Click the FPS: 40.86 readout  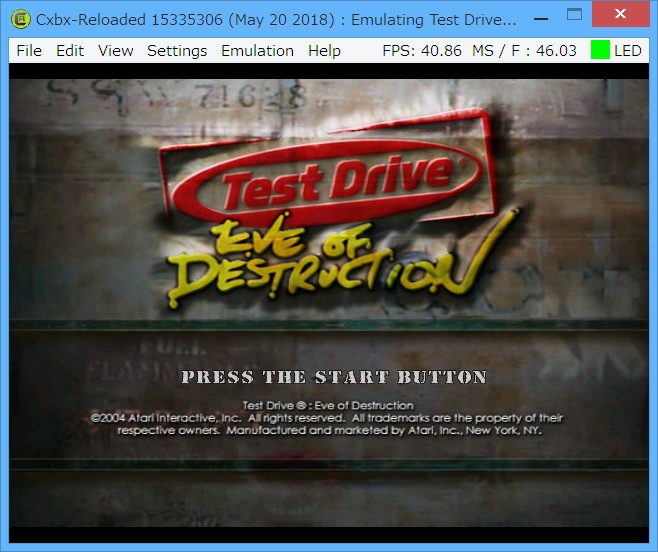point(422,51)
